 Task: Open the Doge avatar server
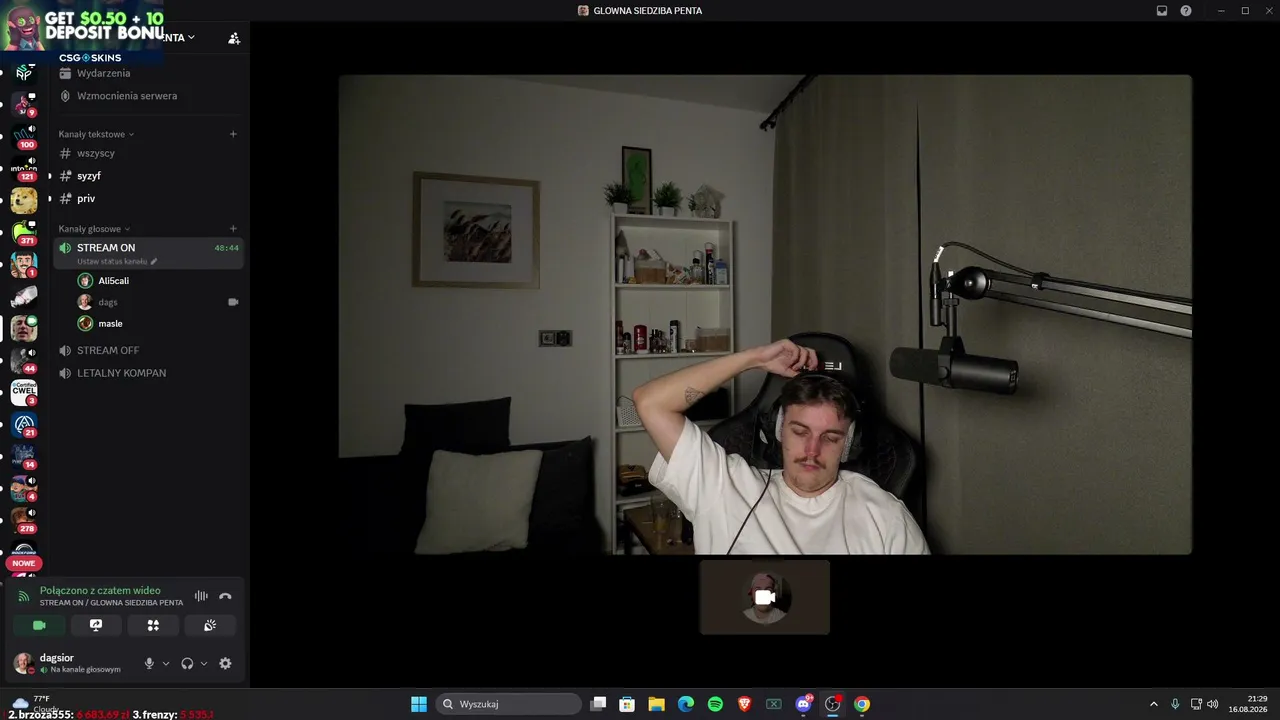click(24, 201)
